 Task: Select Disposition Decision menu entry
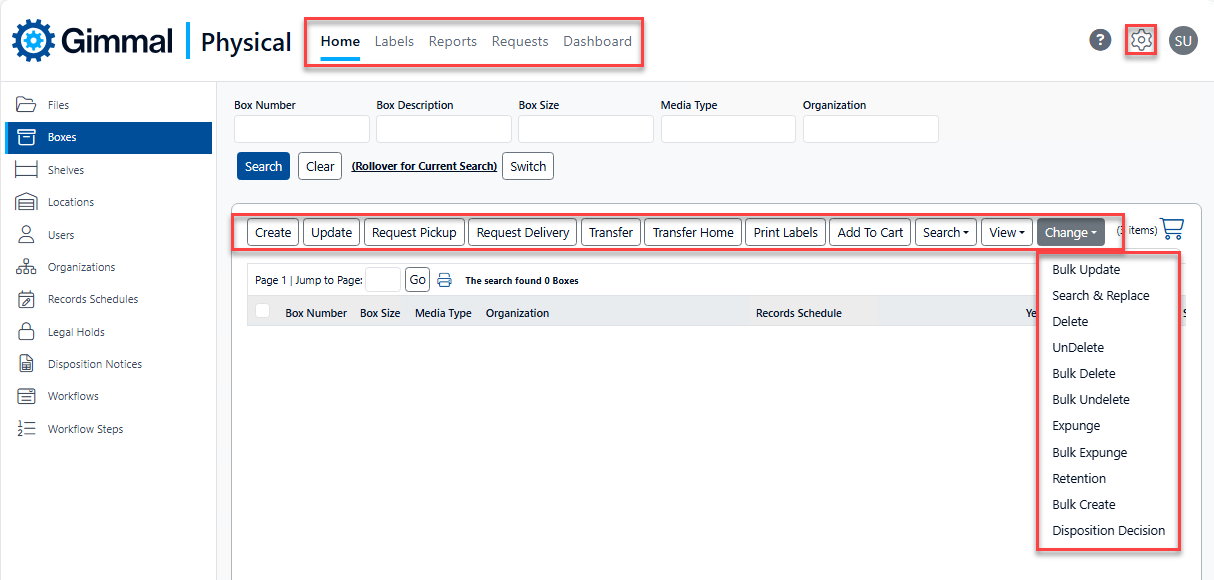(1108, 530)
